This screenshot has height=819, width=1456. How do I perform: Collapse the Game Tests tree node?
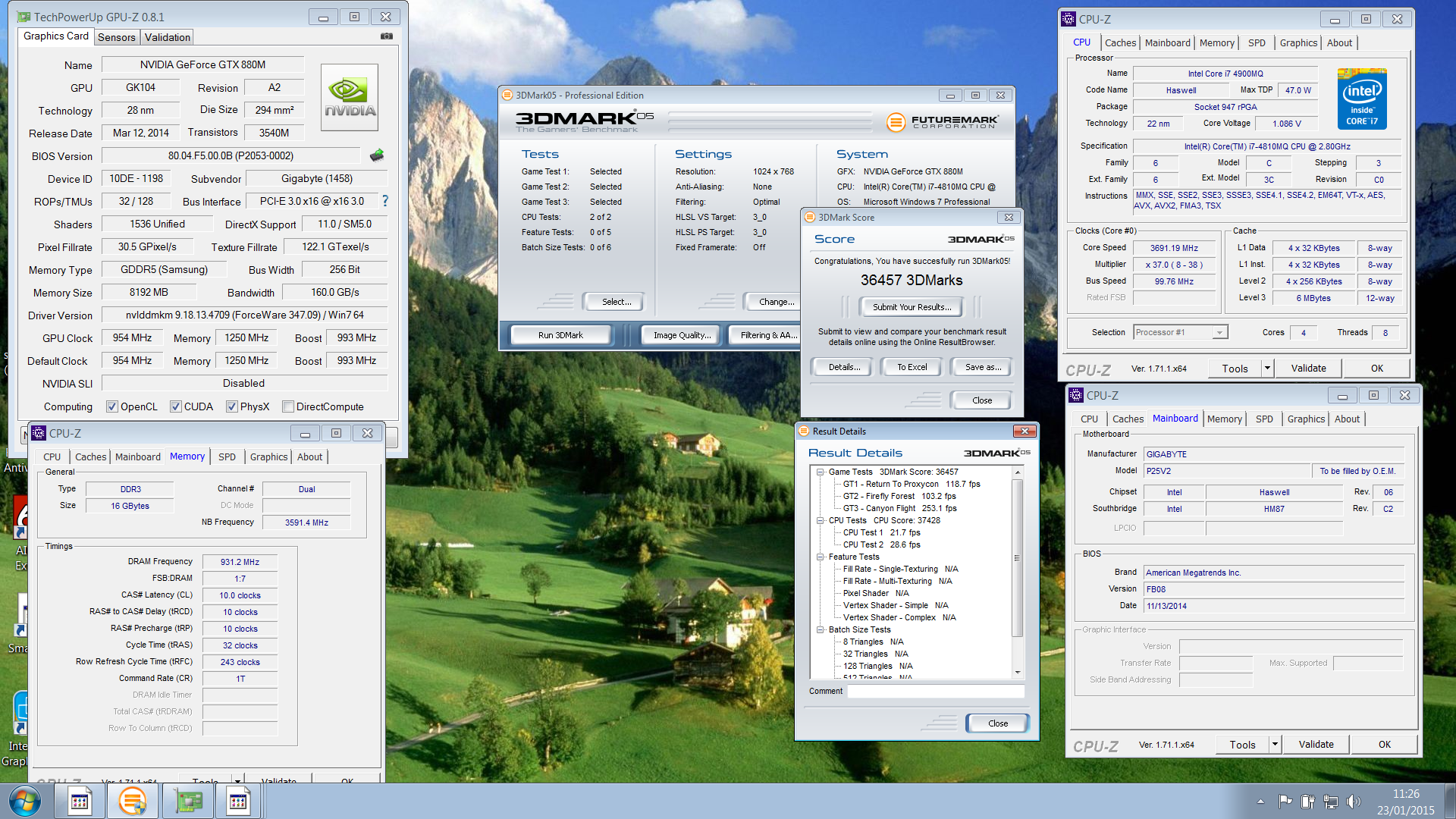(820, 472)
